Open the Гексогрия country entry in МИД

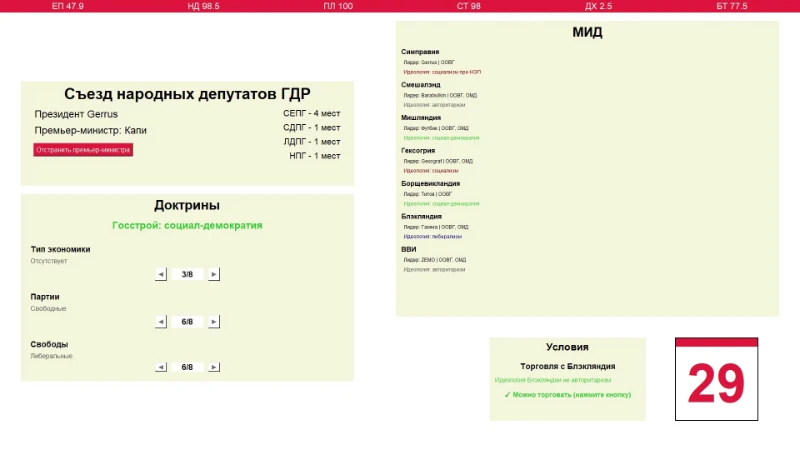(x=418, y=151)
